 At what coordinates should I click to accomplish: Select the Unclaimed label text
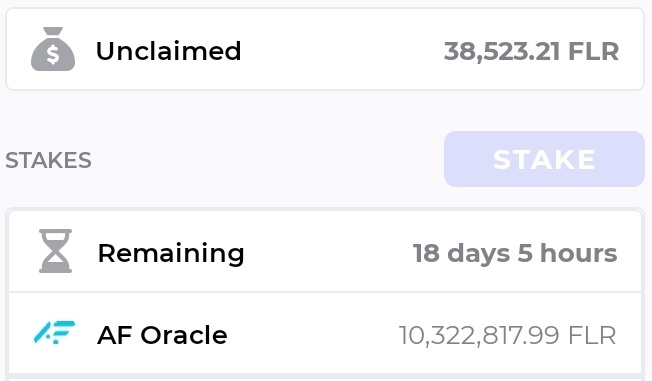(x=168, y=51)
